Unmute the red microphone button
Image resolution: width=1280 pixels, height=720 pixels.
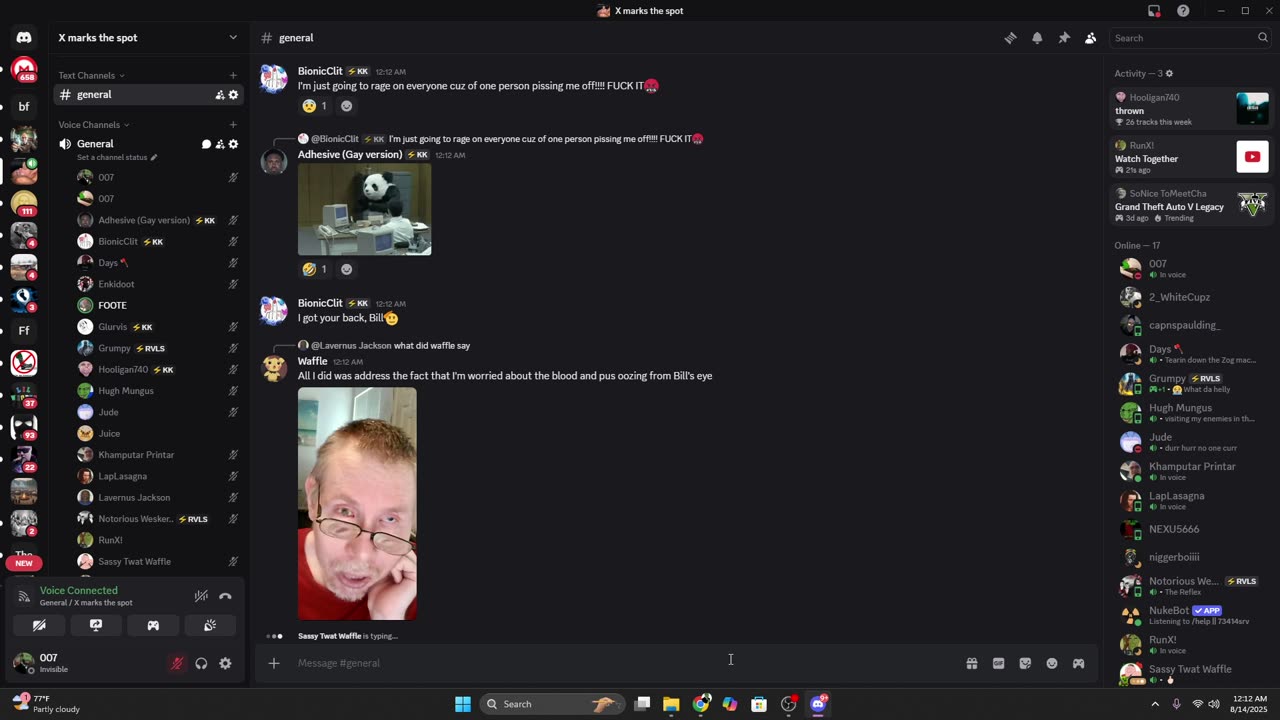pos(177,663)
